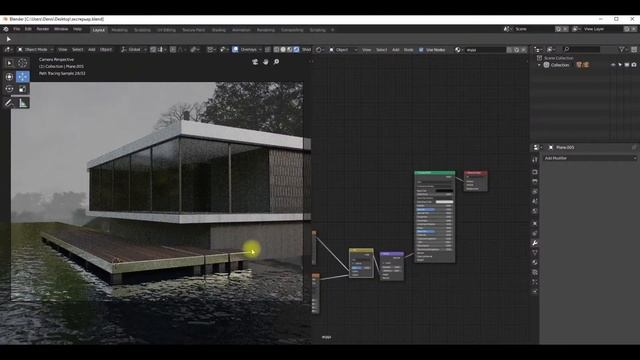Switch viewport to Solid shading
Screen dimensions: 640x360
283,49
